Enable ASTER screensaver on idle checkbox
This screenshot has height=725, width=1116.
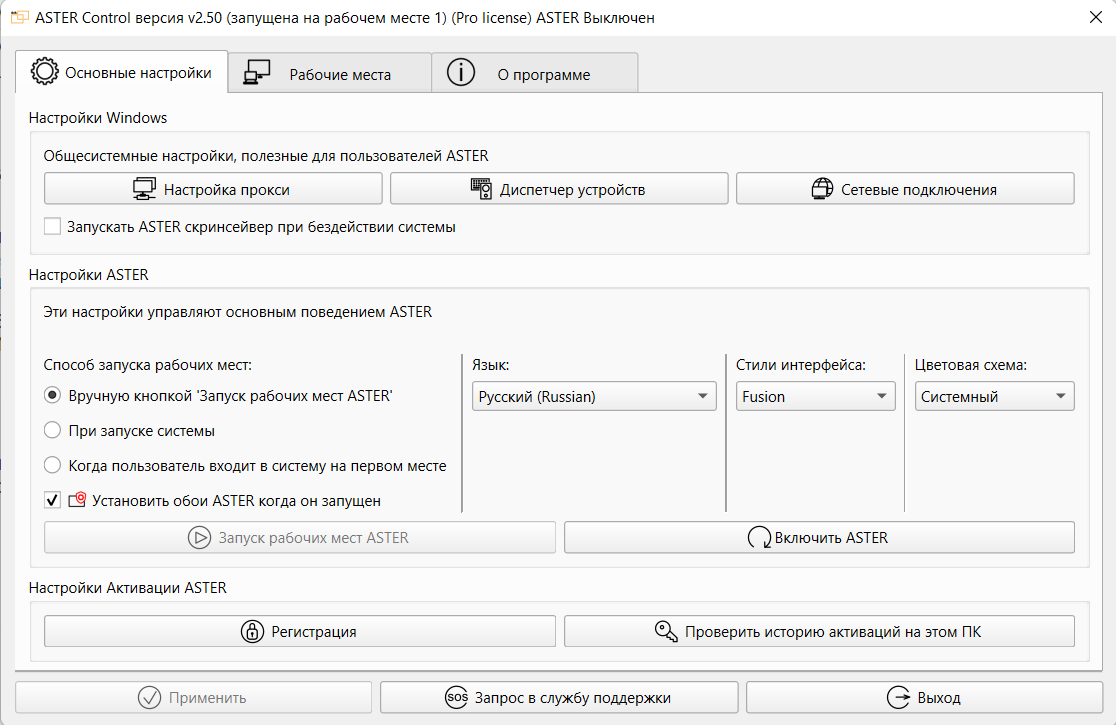(x=52, y=227)
